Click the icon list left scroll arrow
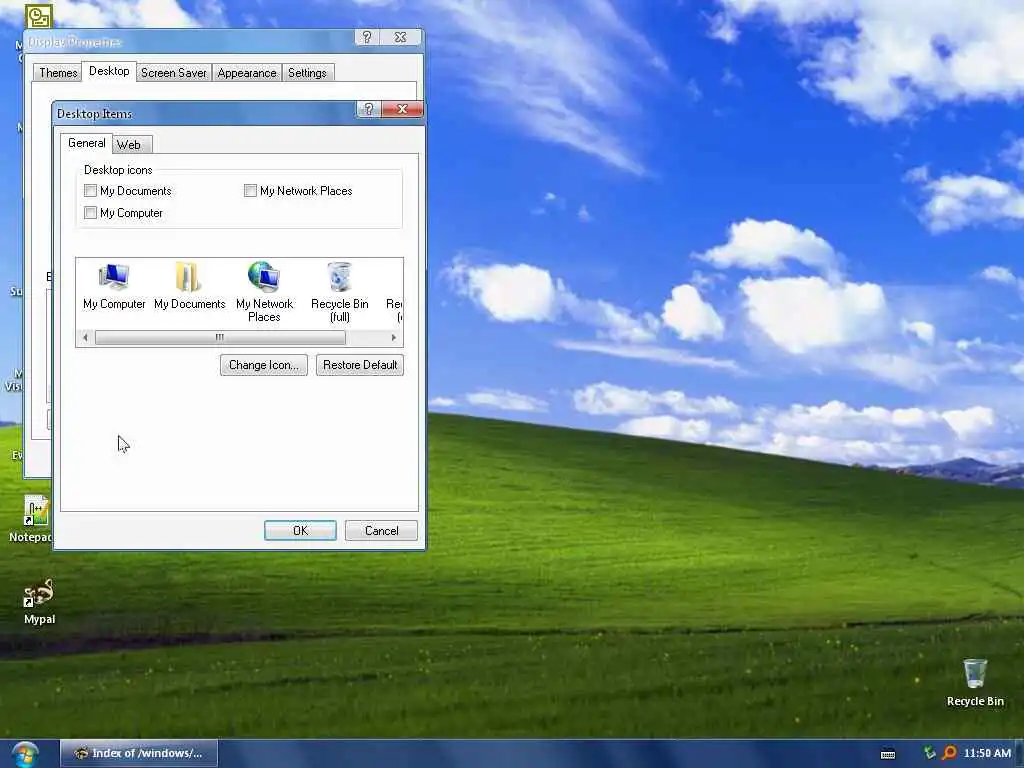1024x768 pixels. 86,338
